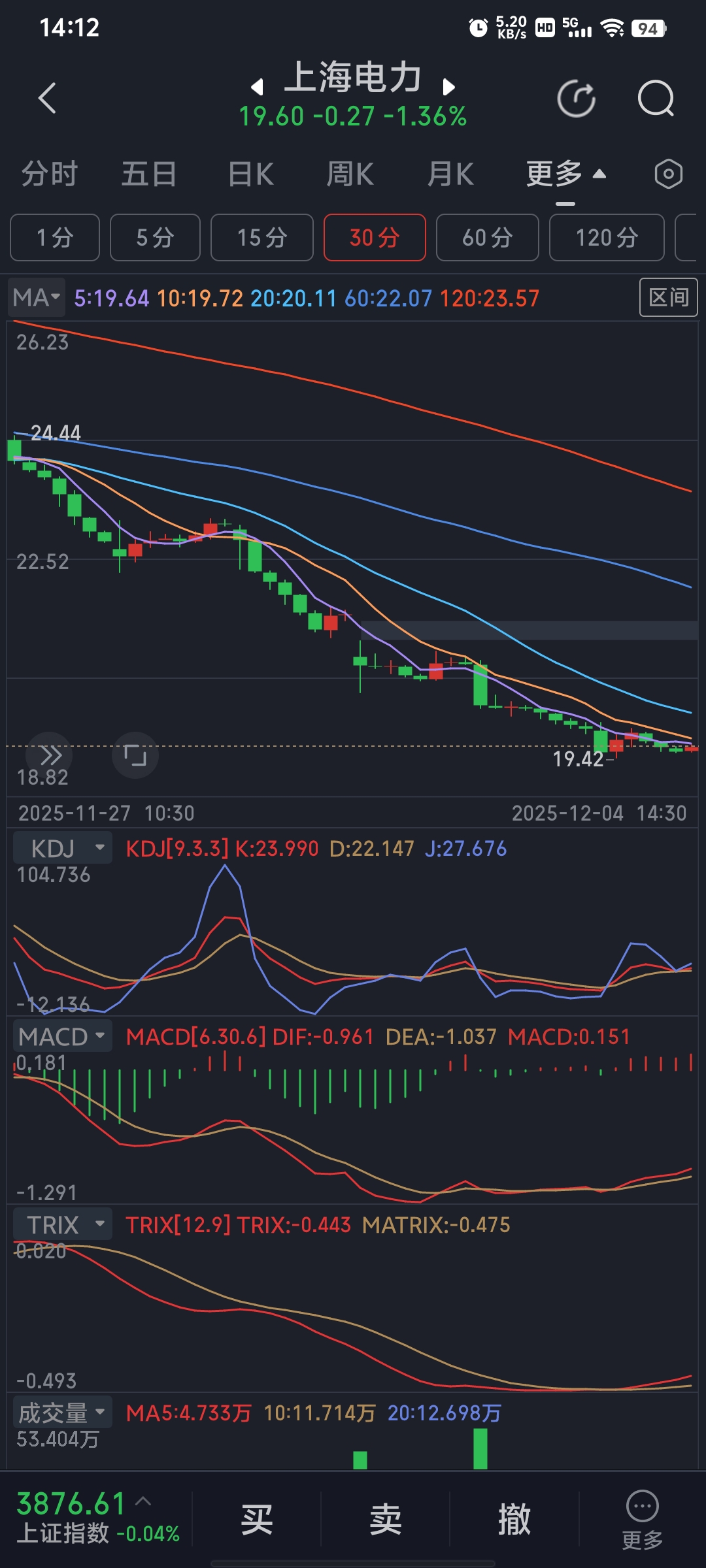Select 30分 interval
This screenshot has width=706, height=1568.
coord(375,237)
